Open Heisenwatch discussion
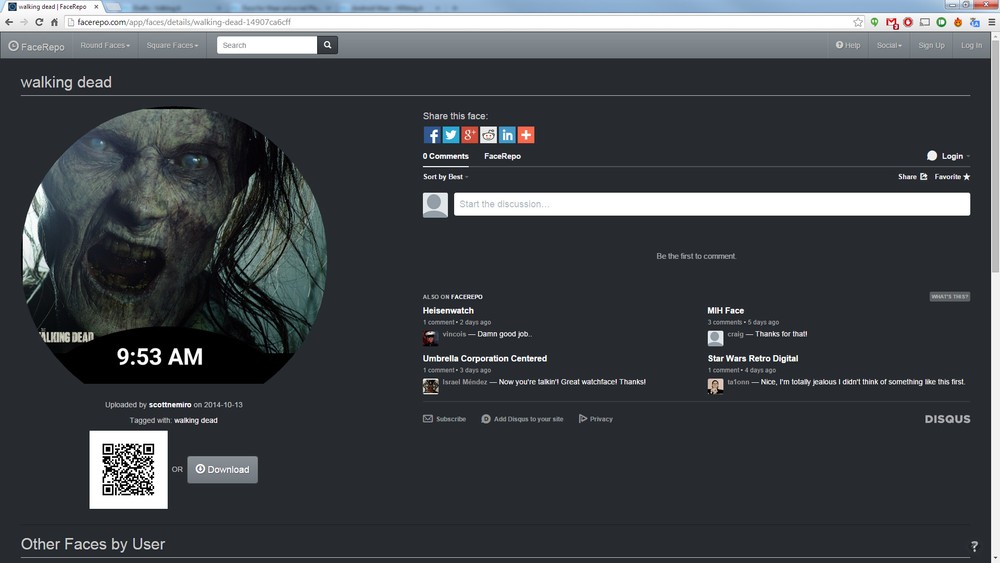The height and width of the screenshot is (563, 1000). pos(448,311)
